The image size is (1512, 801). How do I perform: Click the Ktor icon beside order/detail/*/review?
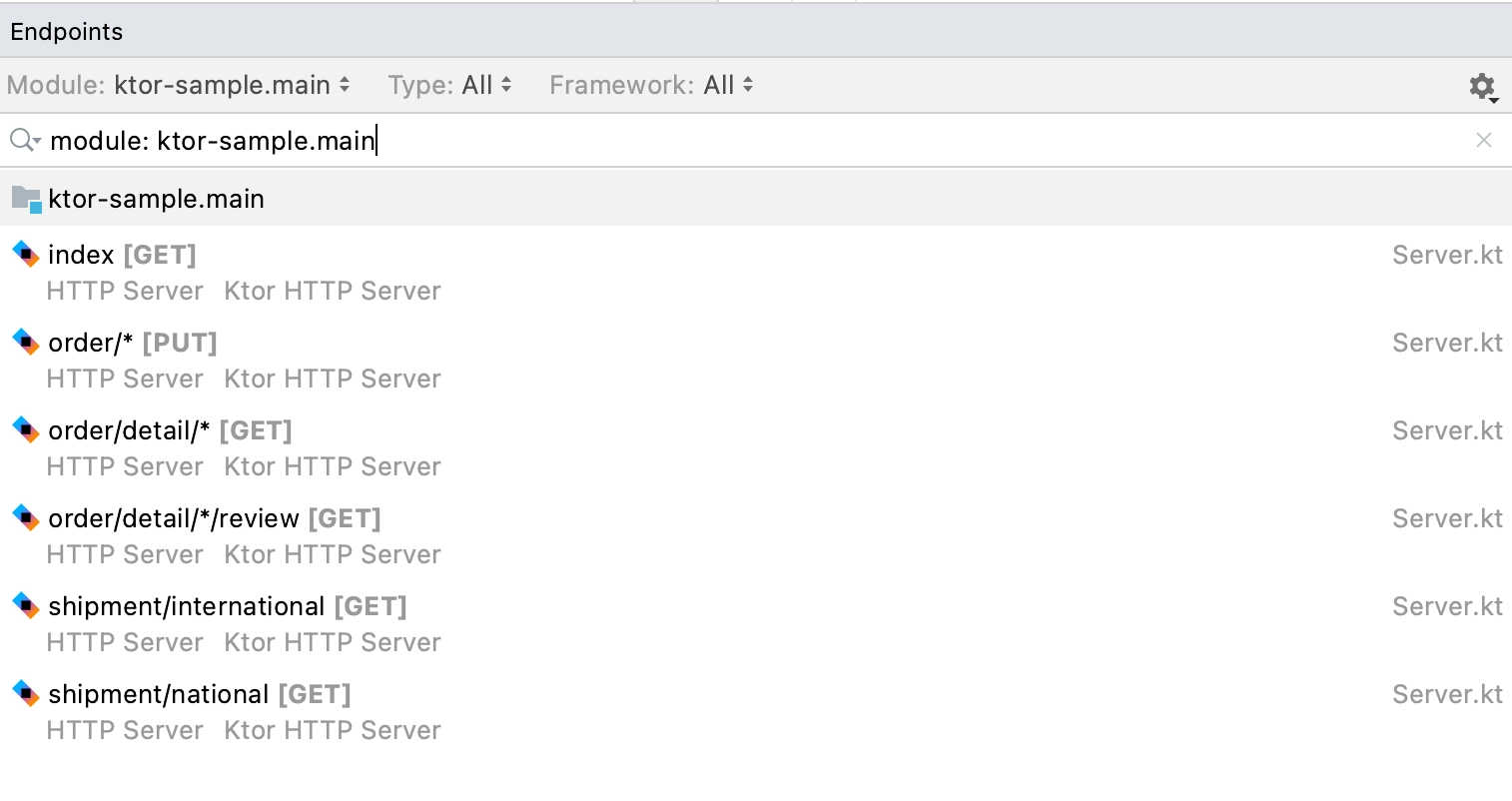(x=26, y=517)
